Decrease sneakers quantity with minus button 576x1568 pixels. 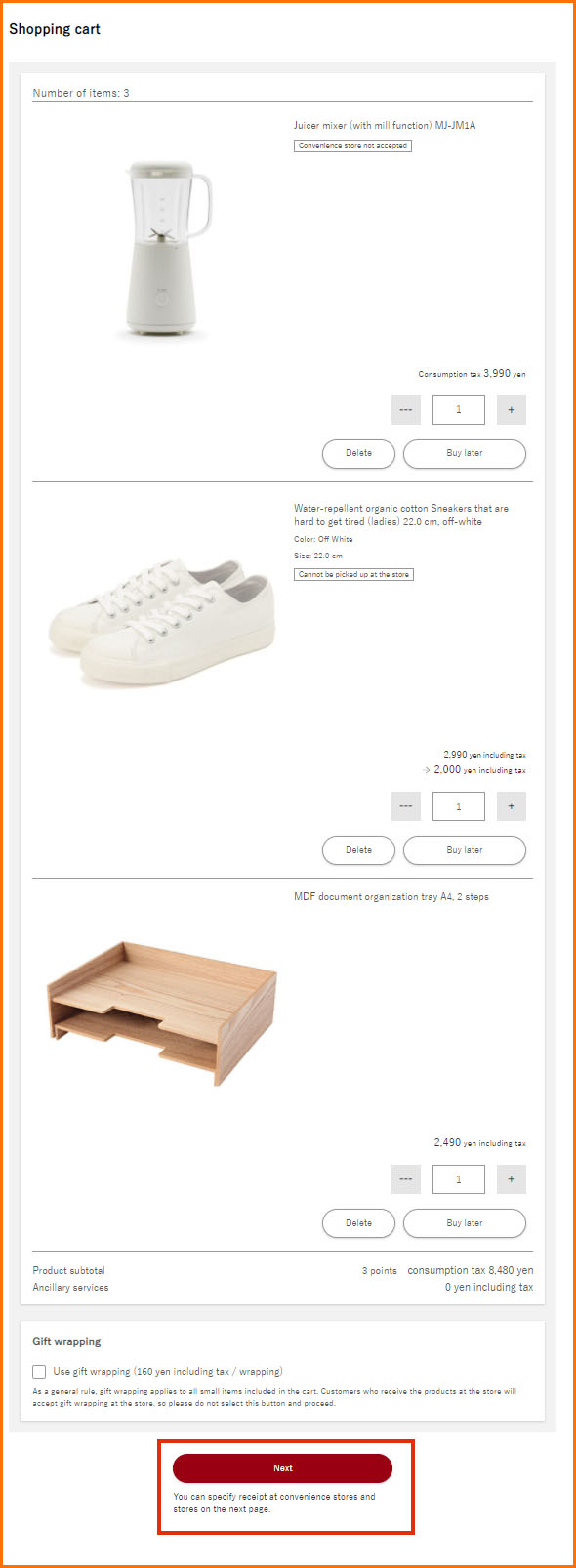point(406,806)
